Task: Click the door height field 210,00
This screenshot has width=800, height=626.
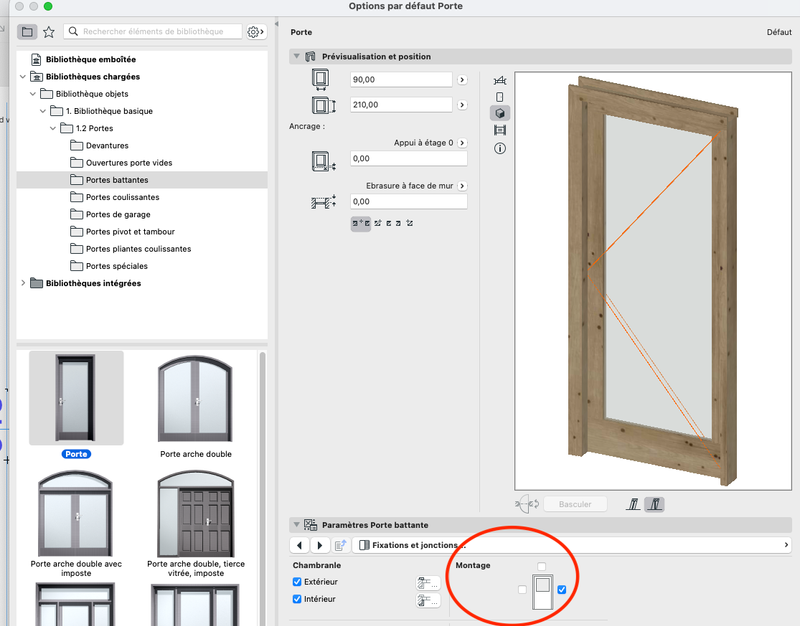Action: (x=401, y=105)
